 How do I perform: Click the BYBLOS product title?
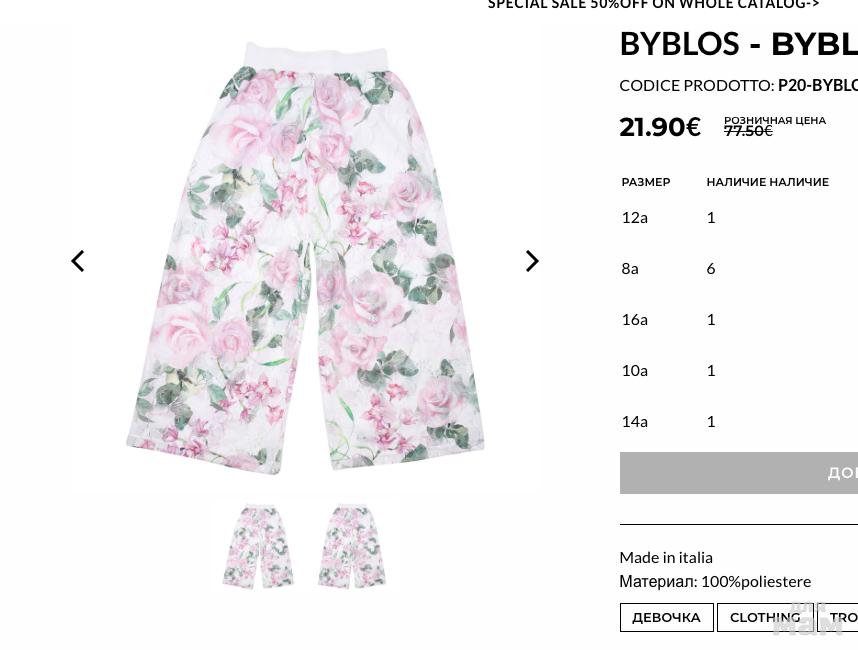(739, 44)
